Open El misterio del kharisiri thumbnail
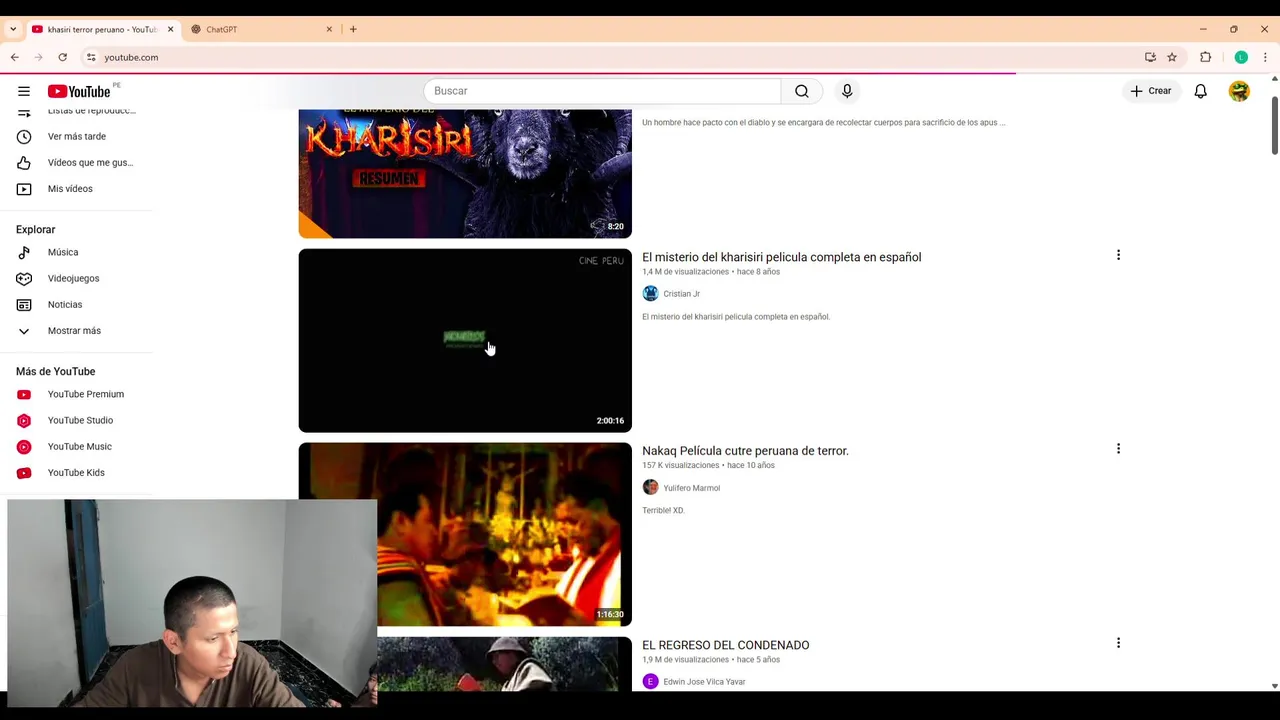The image size is (1280, 720). pos(465,340)
